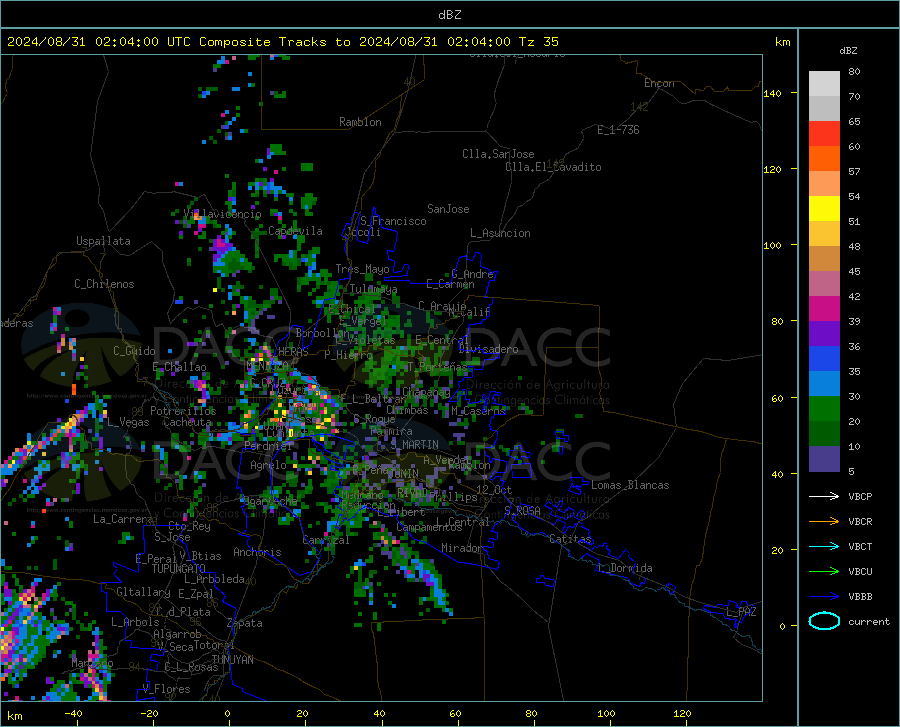Click the 0 km tick on horizontal axis

(x=228, y=714)
